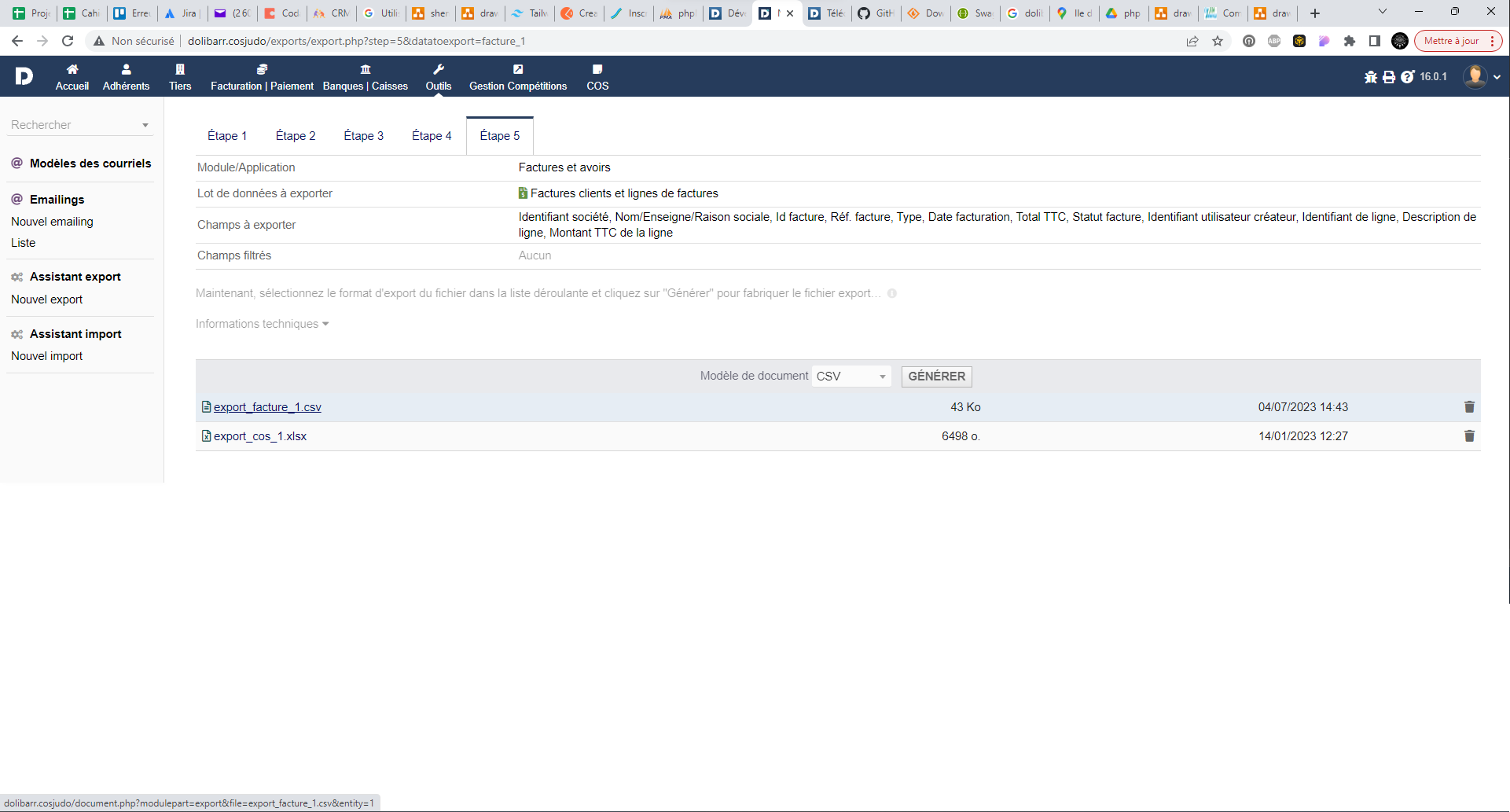1510x812 pixels.
Task: Open the Rechercher search dropdown
Action: pyautogui.click(x=79, y=125)
